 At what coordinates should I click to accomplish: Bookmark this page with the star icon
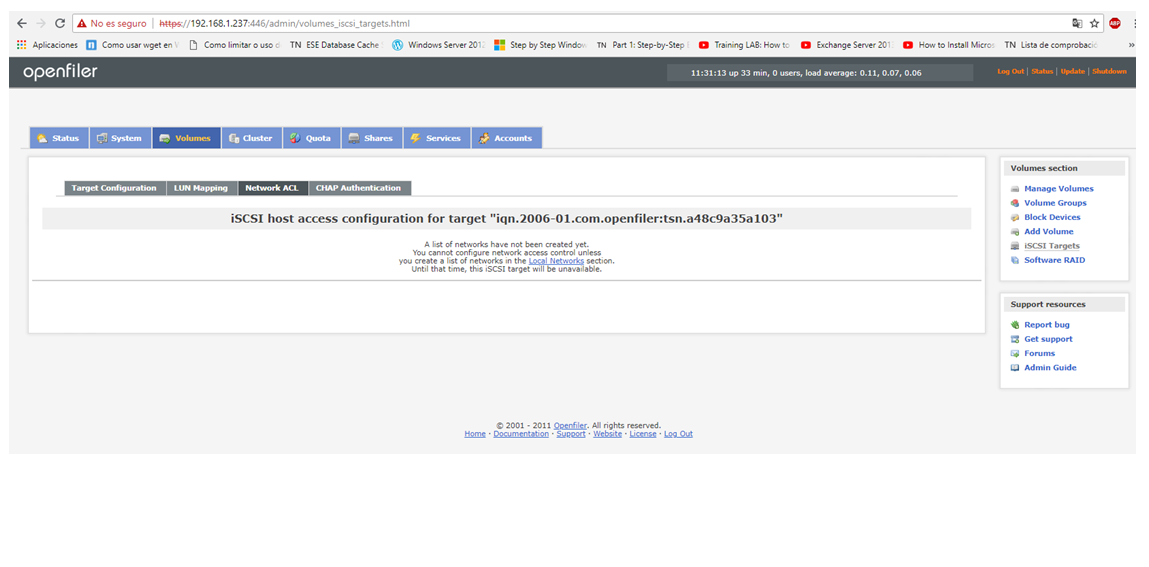pos(1095,23)
